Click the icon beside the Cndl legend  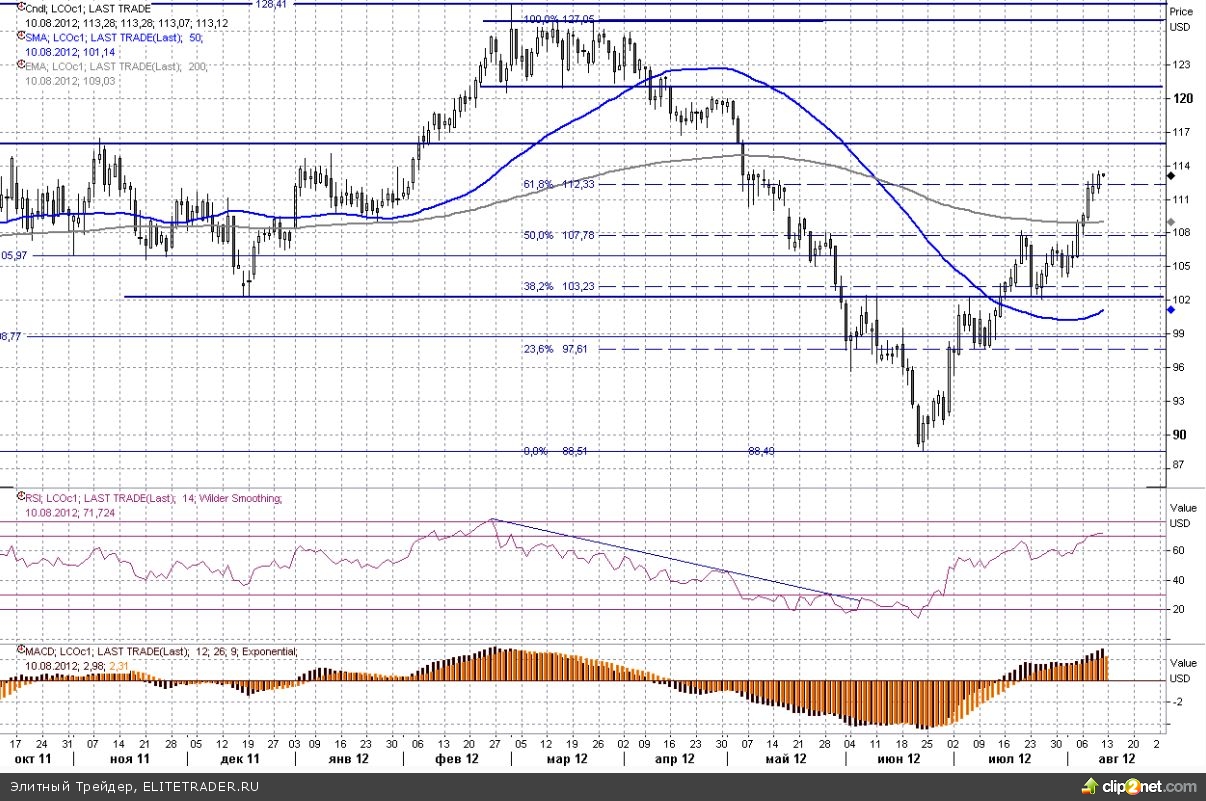click(20, 9)
